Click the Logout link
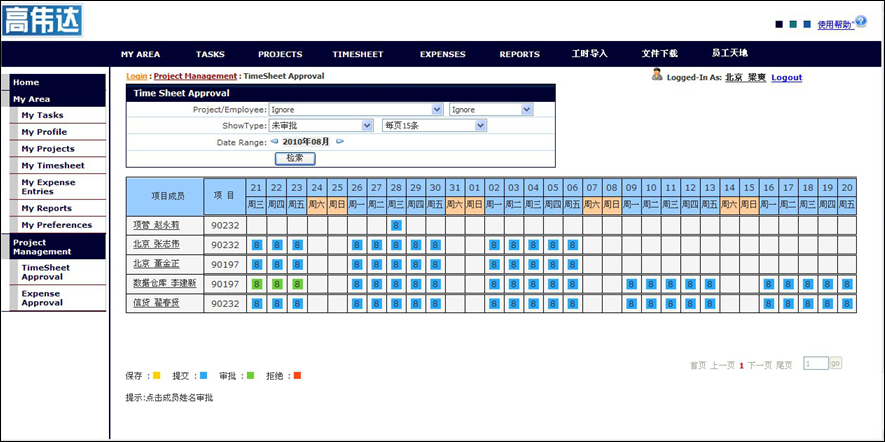This screenshot has height=442, width=885. coord(786,77)
